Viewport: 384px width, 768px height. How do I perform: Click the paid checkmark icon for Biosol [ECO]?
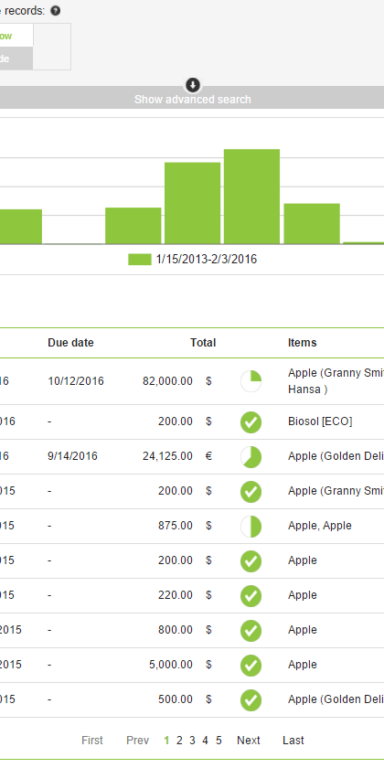(x=251, y=422)
